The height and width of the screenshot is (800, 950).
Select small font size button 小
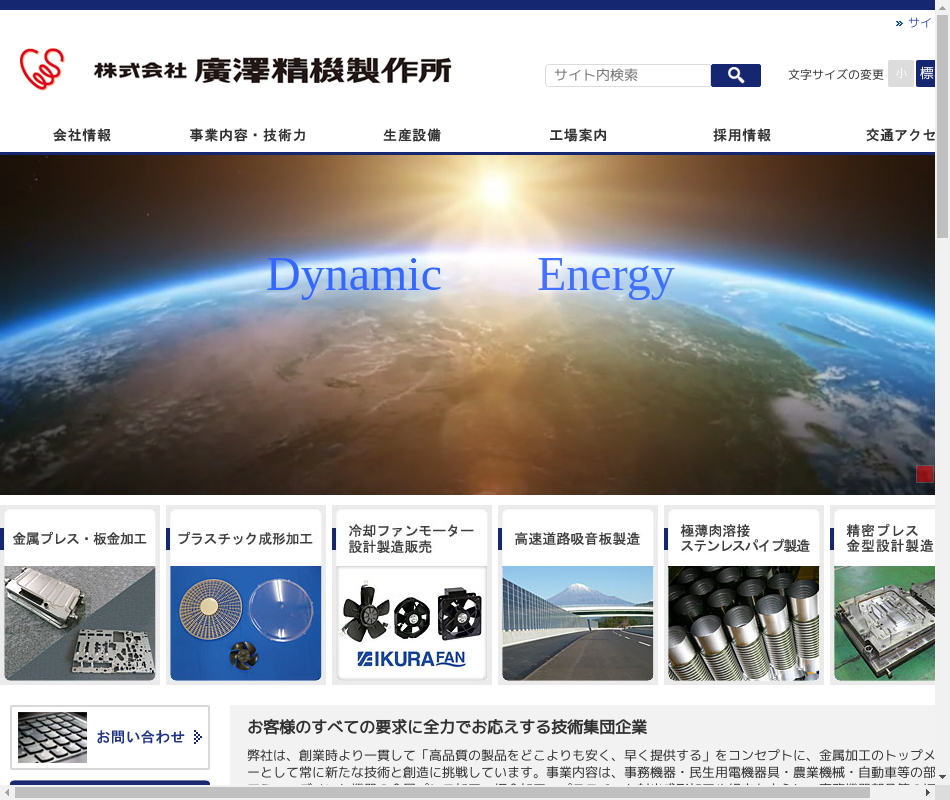point(900,74)
